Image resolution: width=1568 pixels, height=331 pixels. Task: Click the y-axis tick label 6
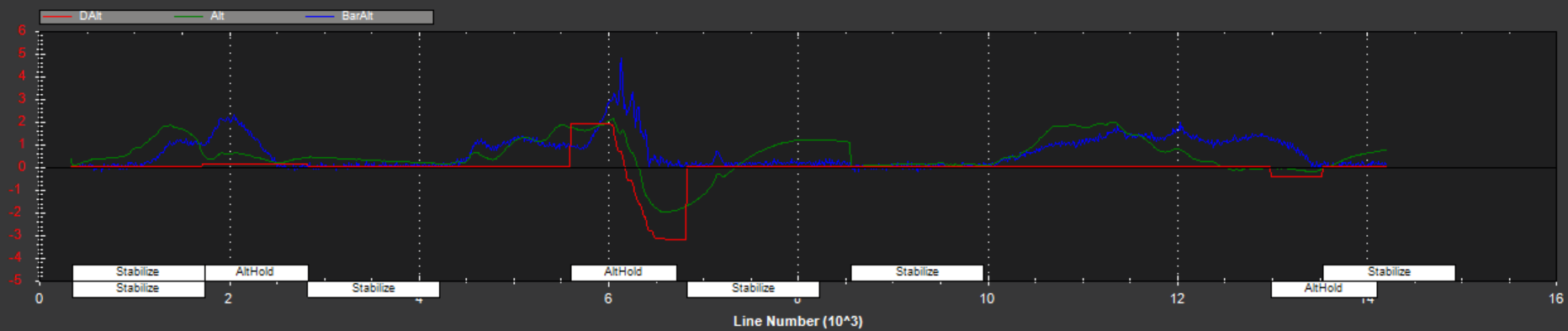click(x=23, y=30)
